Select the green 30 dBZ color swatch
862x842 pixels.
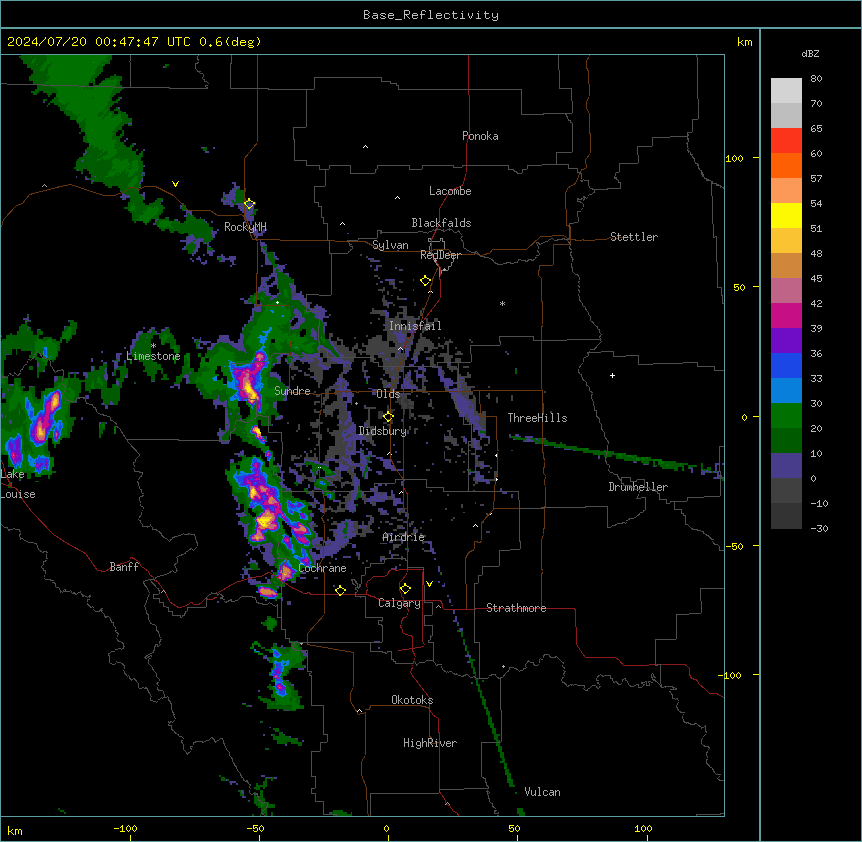(786, 416)
